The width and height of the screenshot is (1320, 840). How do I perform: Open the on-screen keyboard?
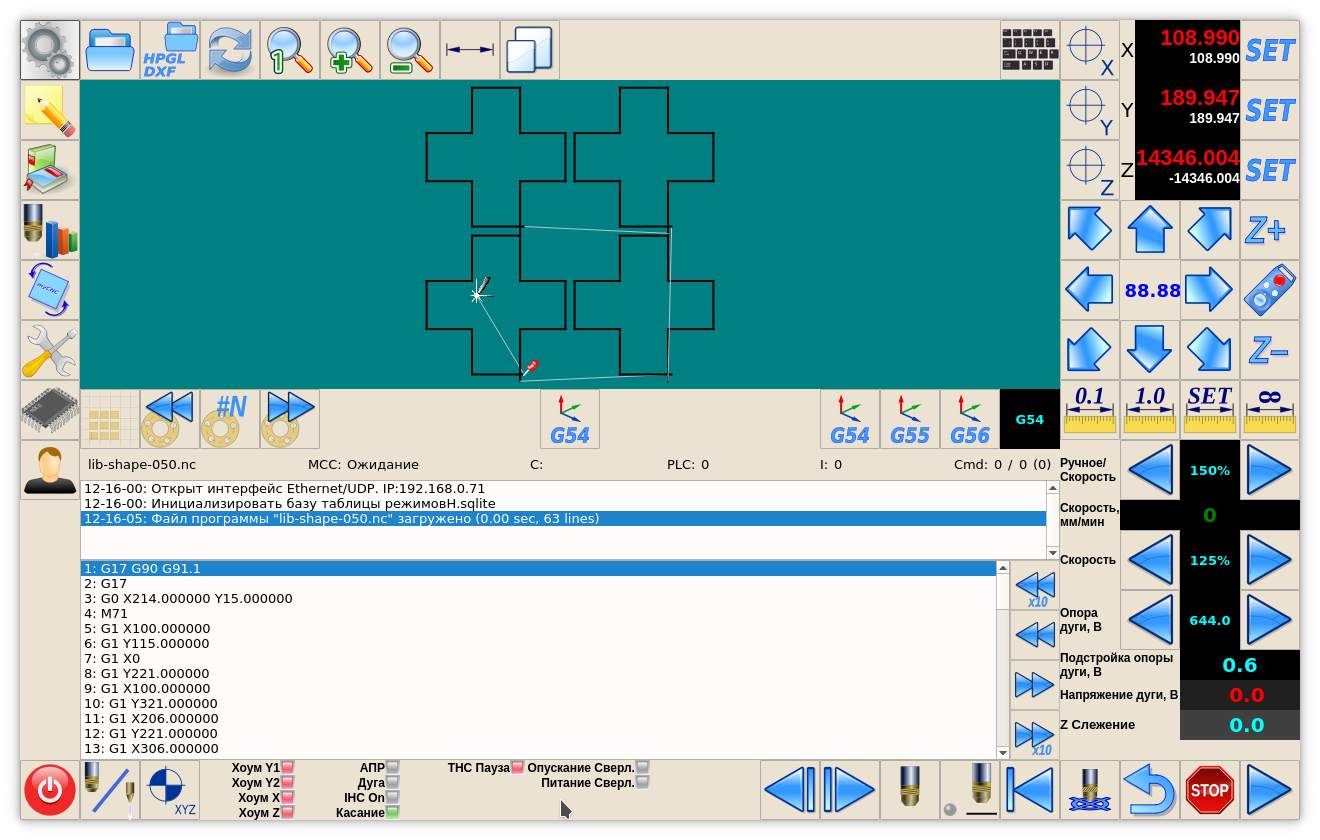coord(1030,50)
